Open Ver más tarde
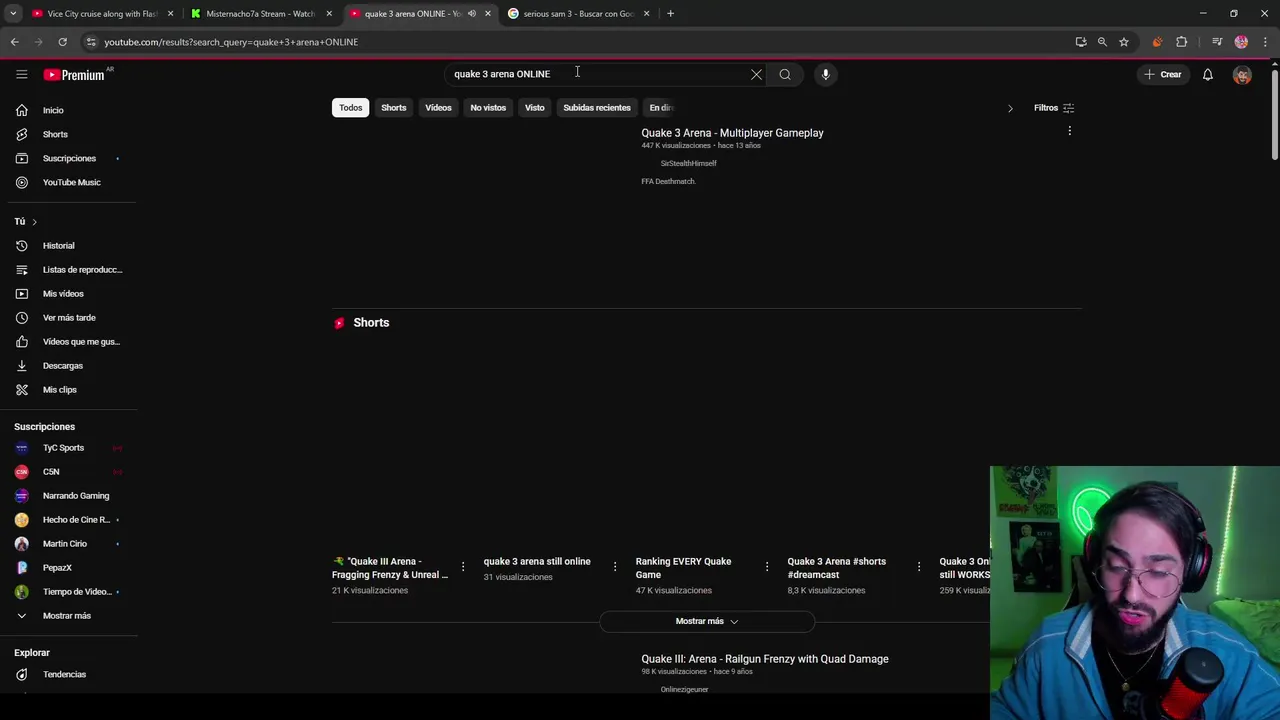Image resolution: width=1280 pixels, height=720 pixels. tap(68, 317)
